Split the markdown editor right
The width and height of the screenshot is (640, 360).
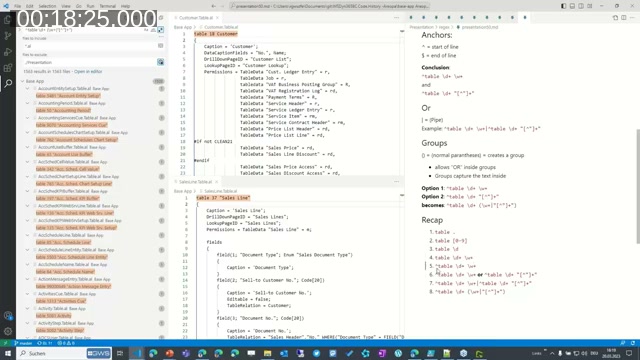point(624,18)
